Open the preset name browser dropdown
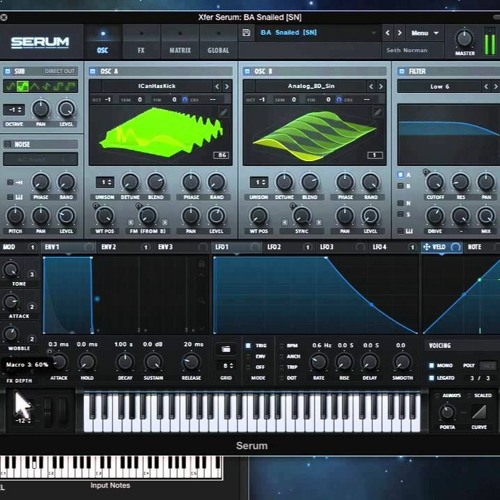The image size is (500, 500). (x=318, y=33)
